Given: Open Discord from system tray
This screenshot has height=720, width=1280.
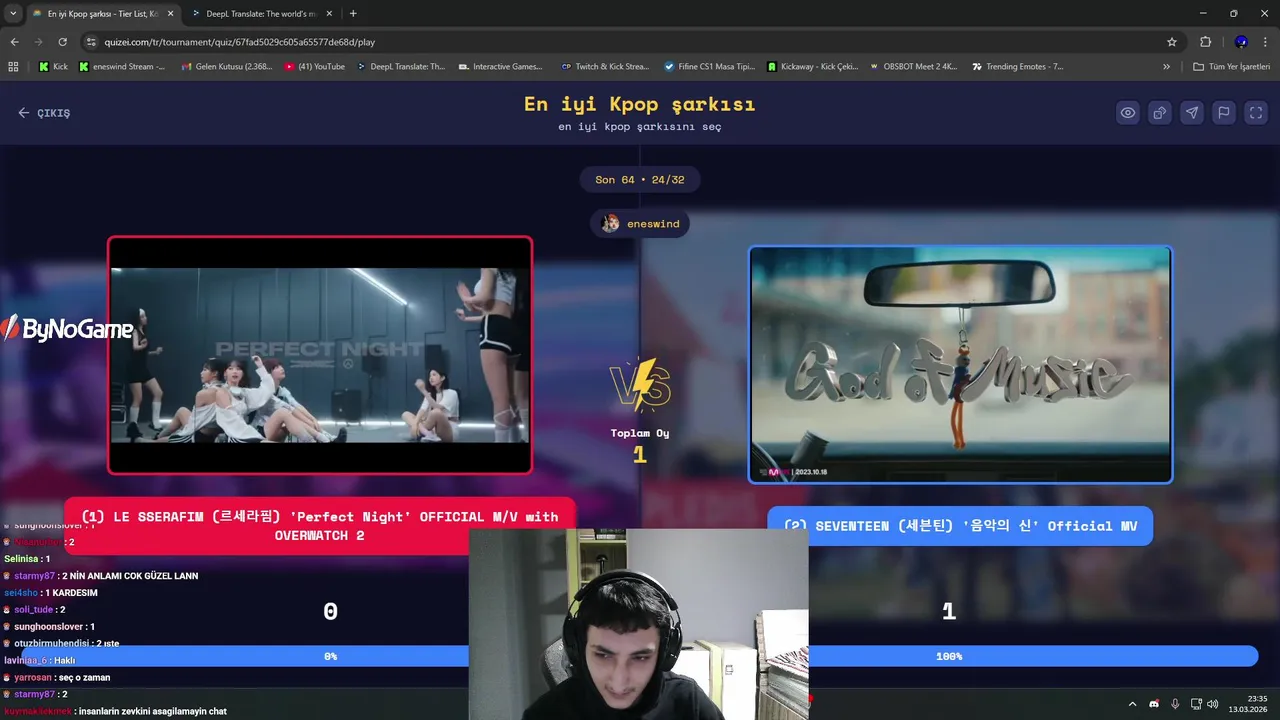Looking at the screenshot, I should click(x=1154, y=704).
